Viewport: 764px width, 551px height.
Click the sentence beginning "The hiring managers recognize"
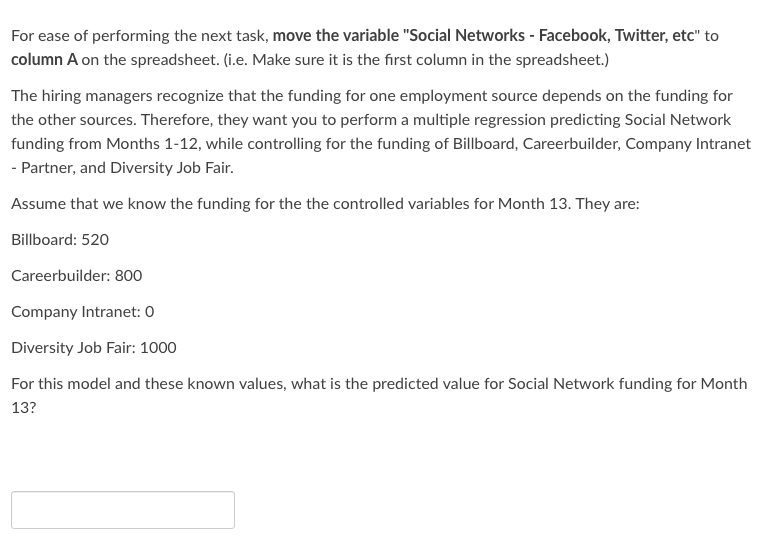click(x=381, y=132)
